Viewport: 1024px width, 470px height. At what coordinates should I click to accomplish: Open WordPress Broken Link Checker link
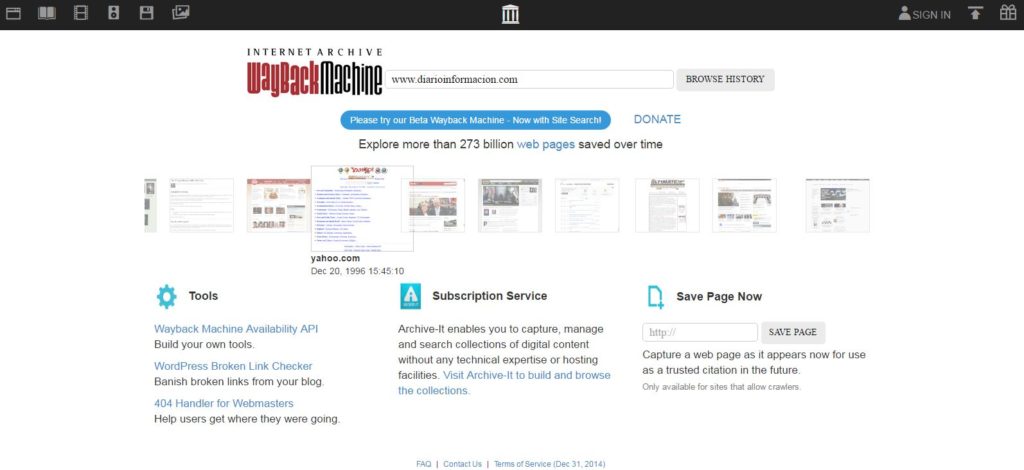(x=233, y=366)
